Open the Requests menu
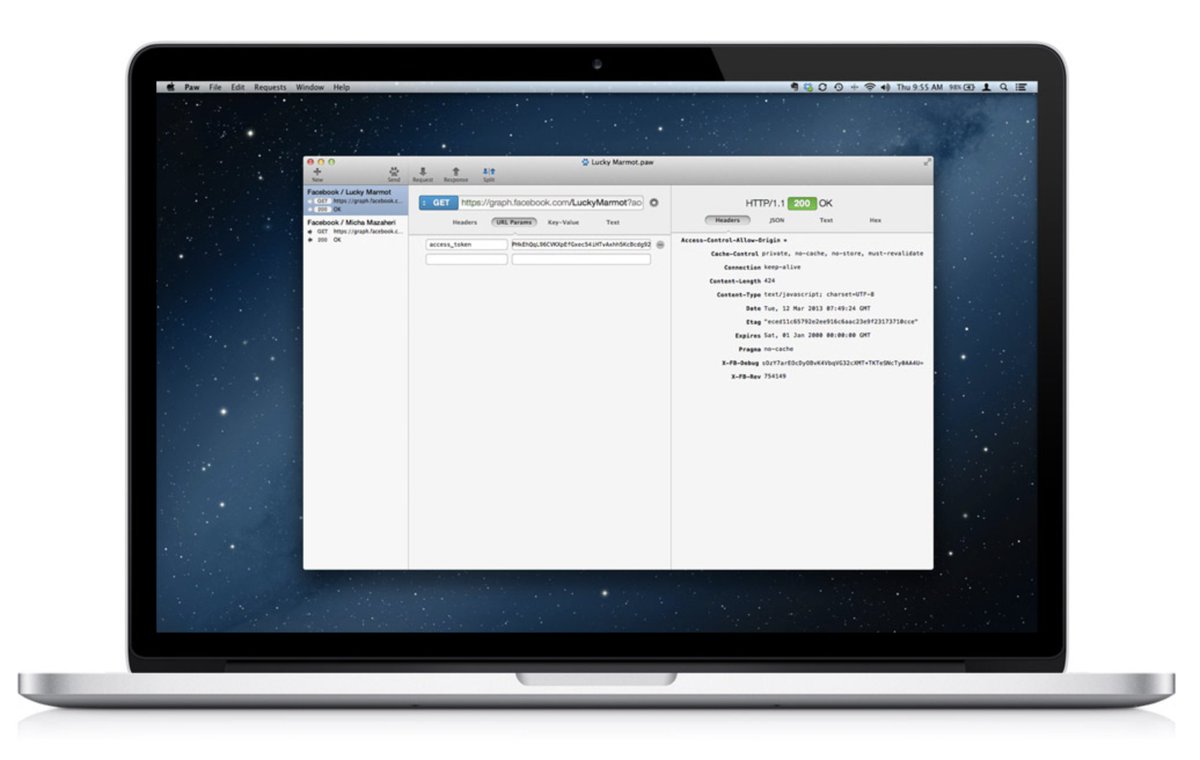This screenshot has height=760, width=1200. tap(270, 87)
